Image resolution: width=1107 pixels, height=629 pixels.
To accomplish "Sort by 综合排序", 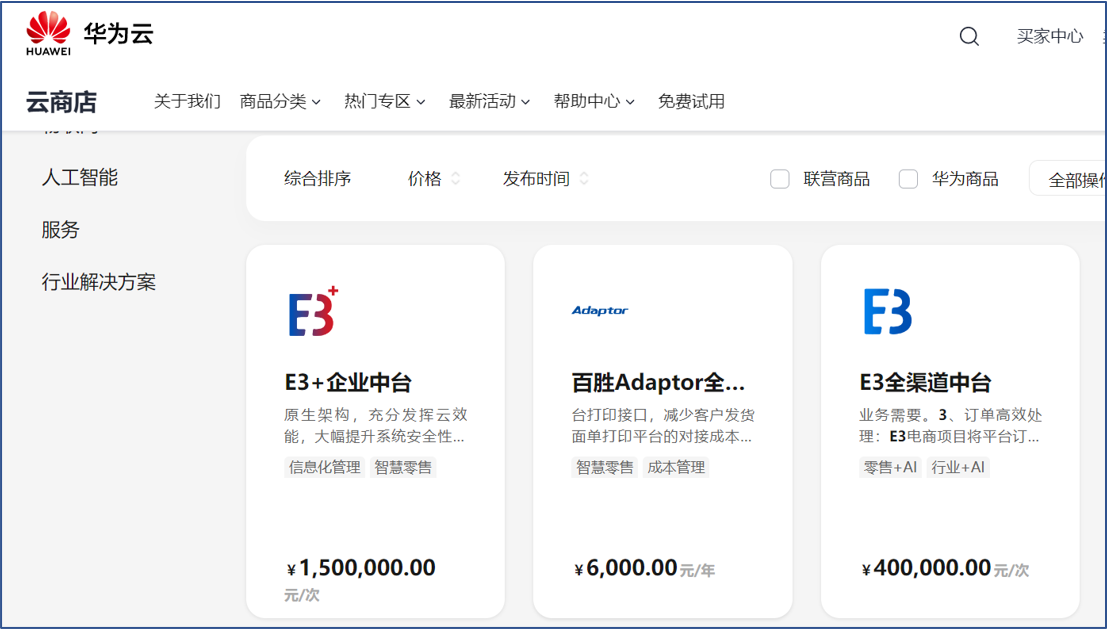I will (x=318, y=179).
